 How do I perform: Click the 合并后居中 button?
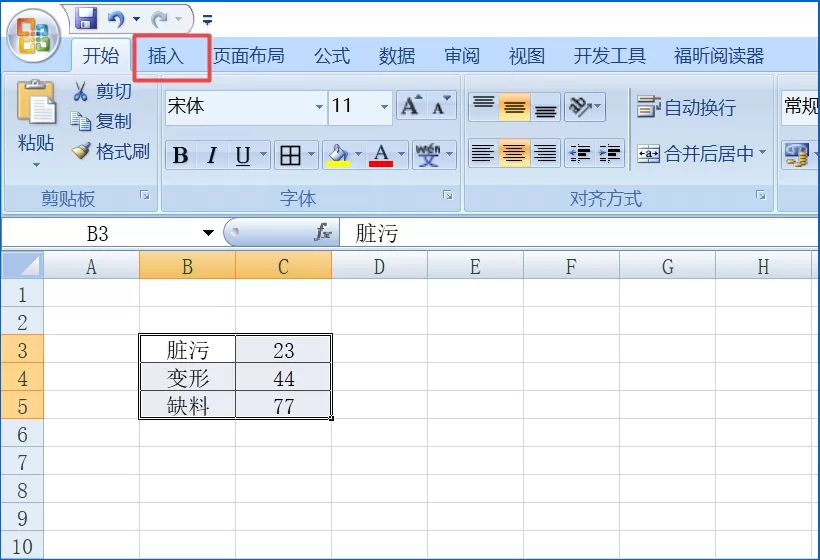tap(701, 154)
